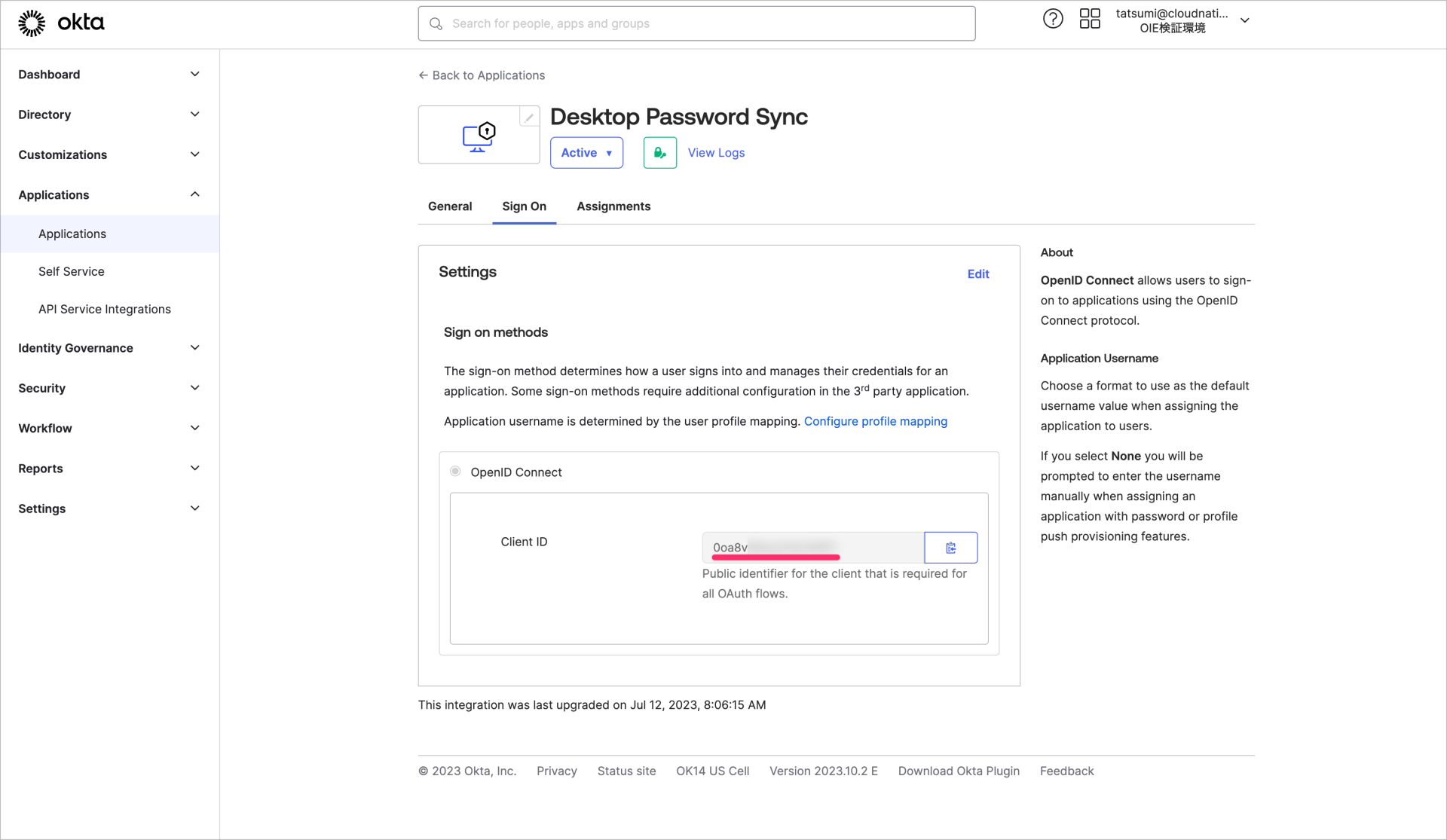Viewport: 1447px width, 840px height.
Task: Click the pencil icon to edit app logo
Action: (x=529, y=117)
